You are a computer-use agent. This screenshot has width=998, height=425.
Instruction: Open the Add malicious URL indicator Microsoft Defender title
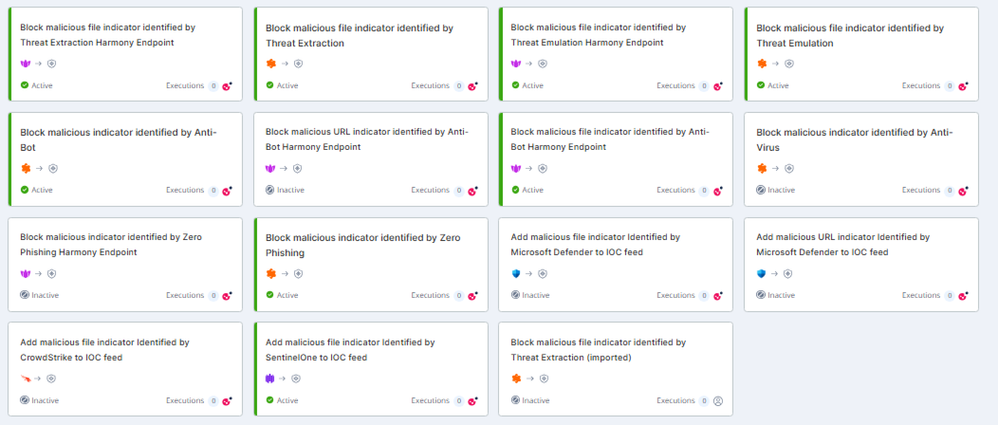pos(843,244)
